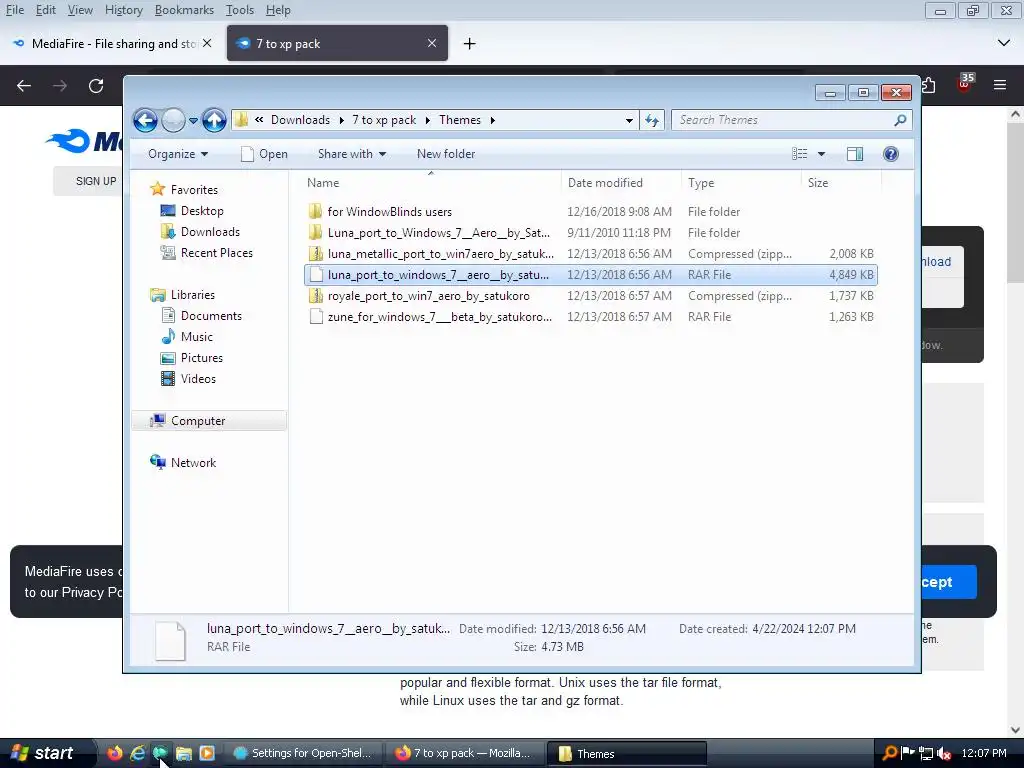Click the Firefox icon in quick launch
1024x768 pixels.
pyautogui.click(x=114, y=753)
